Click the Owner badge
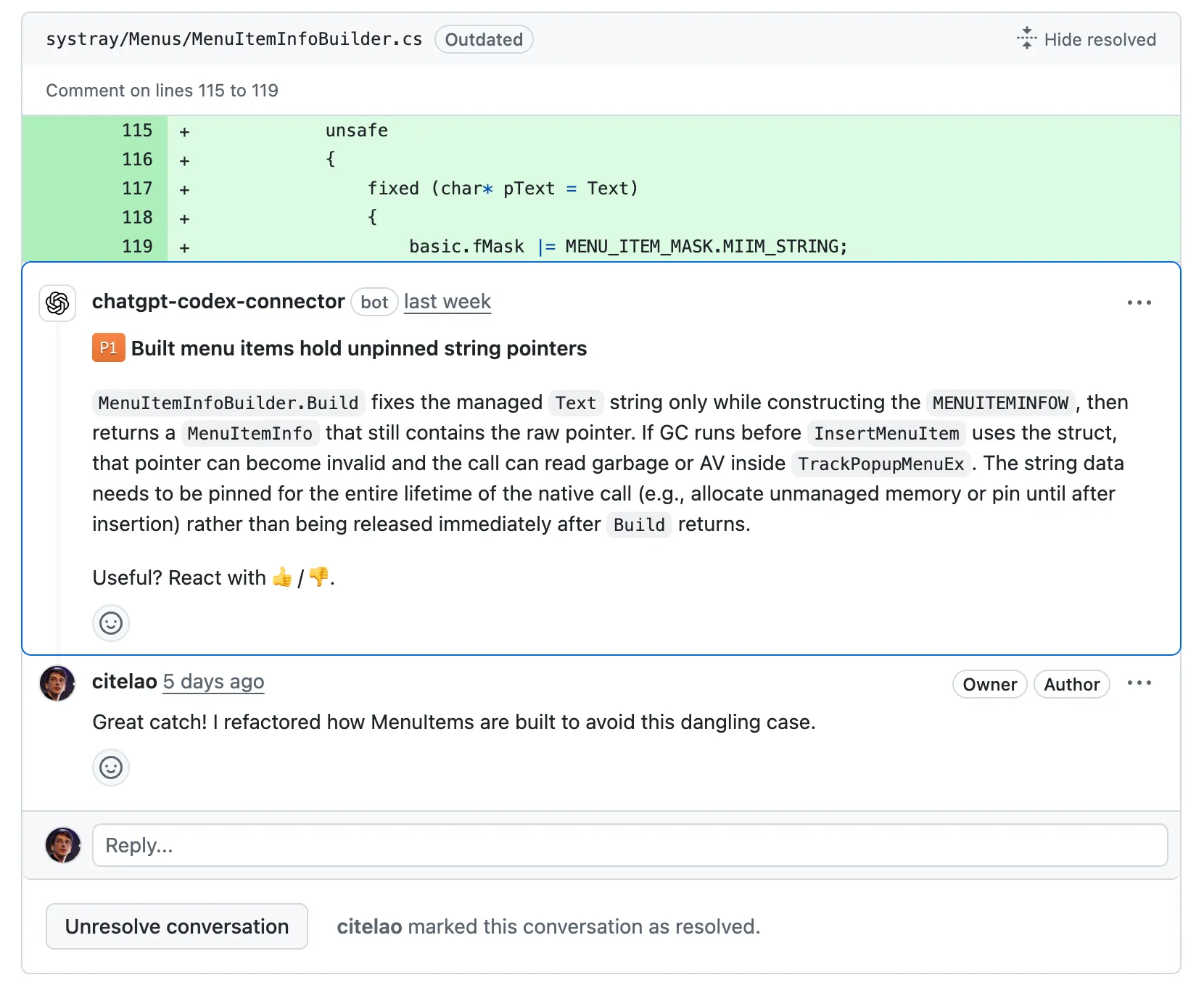 click(989, 684)
